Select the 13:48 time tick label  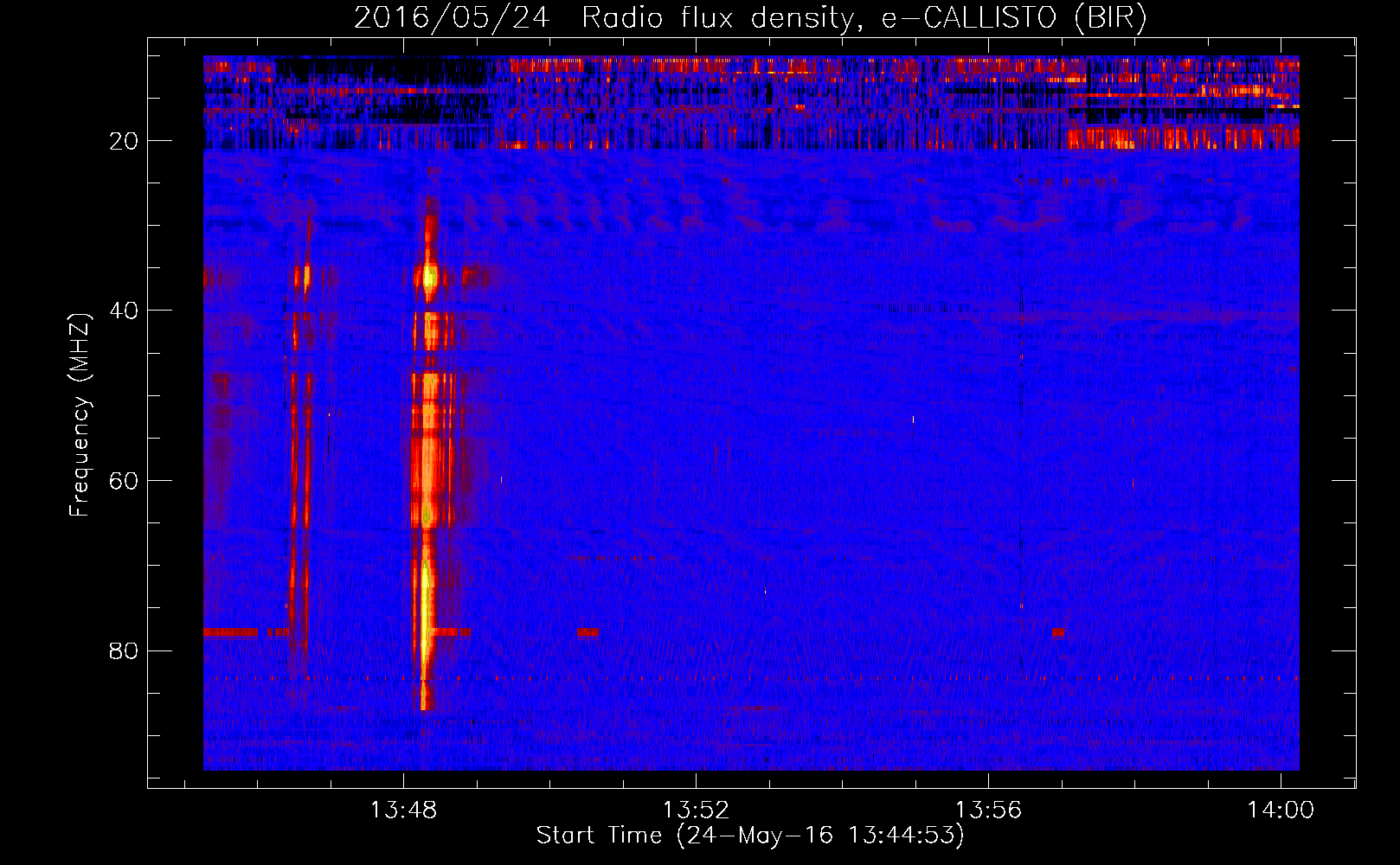pos(403,811)
